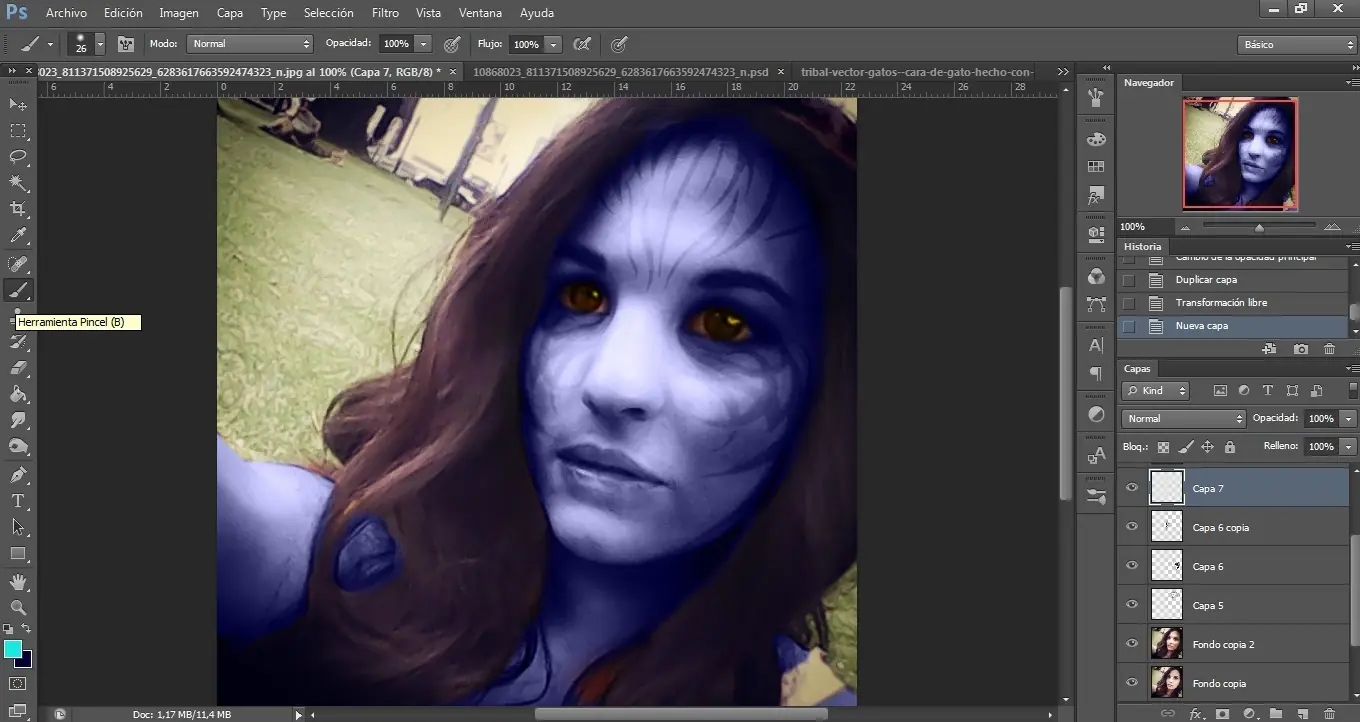Image resolution: width=1360 pixels, height=722 pixels.
Task: Add layer mask from Layers panel footer
Action: tap(1222, 714)
